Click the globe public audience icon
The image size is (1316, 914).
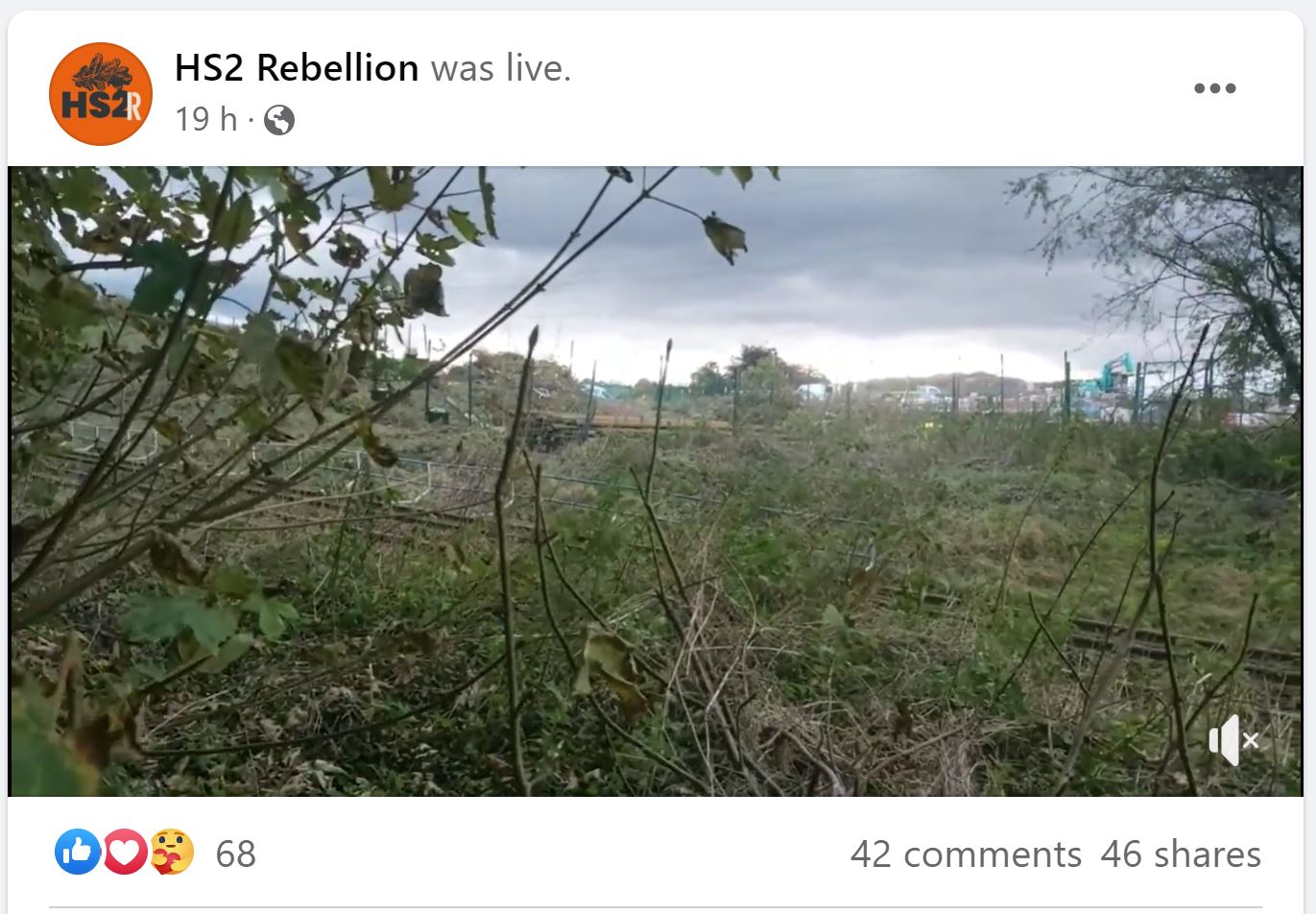click(x=279, y=121)
